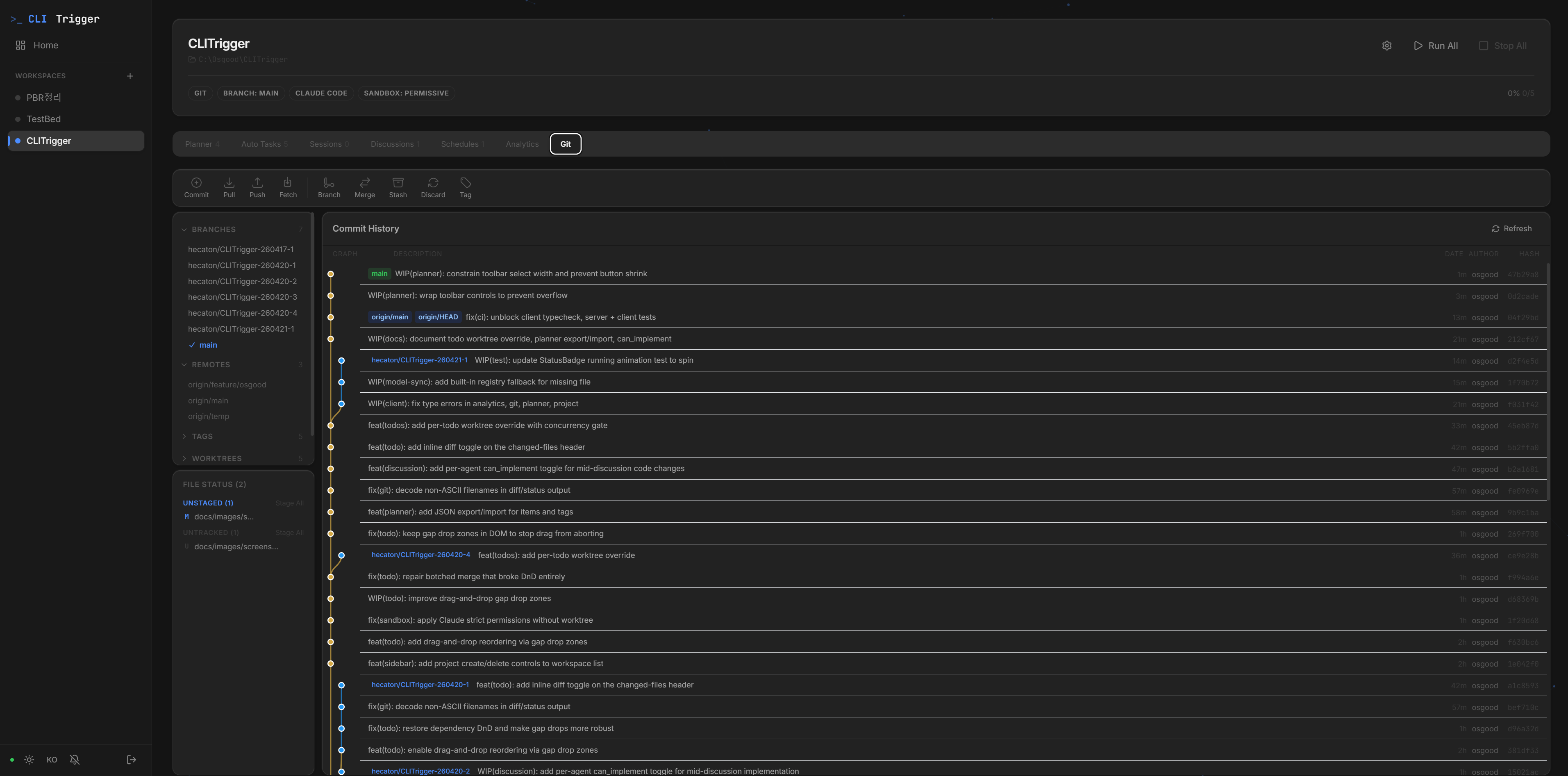Switch to the Sessions tab

coord(329,144)
